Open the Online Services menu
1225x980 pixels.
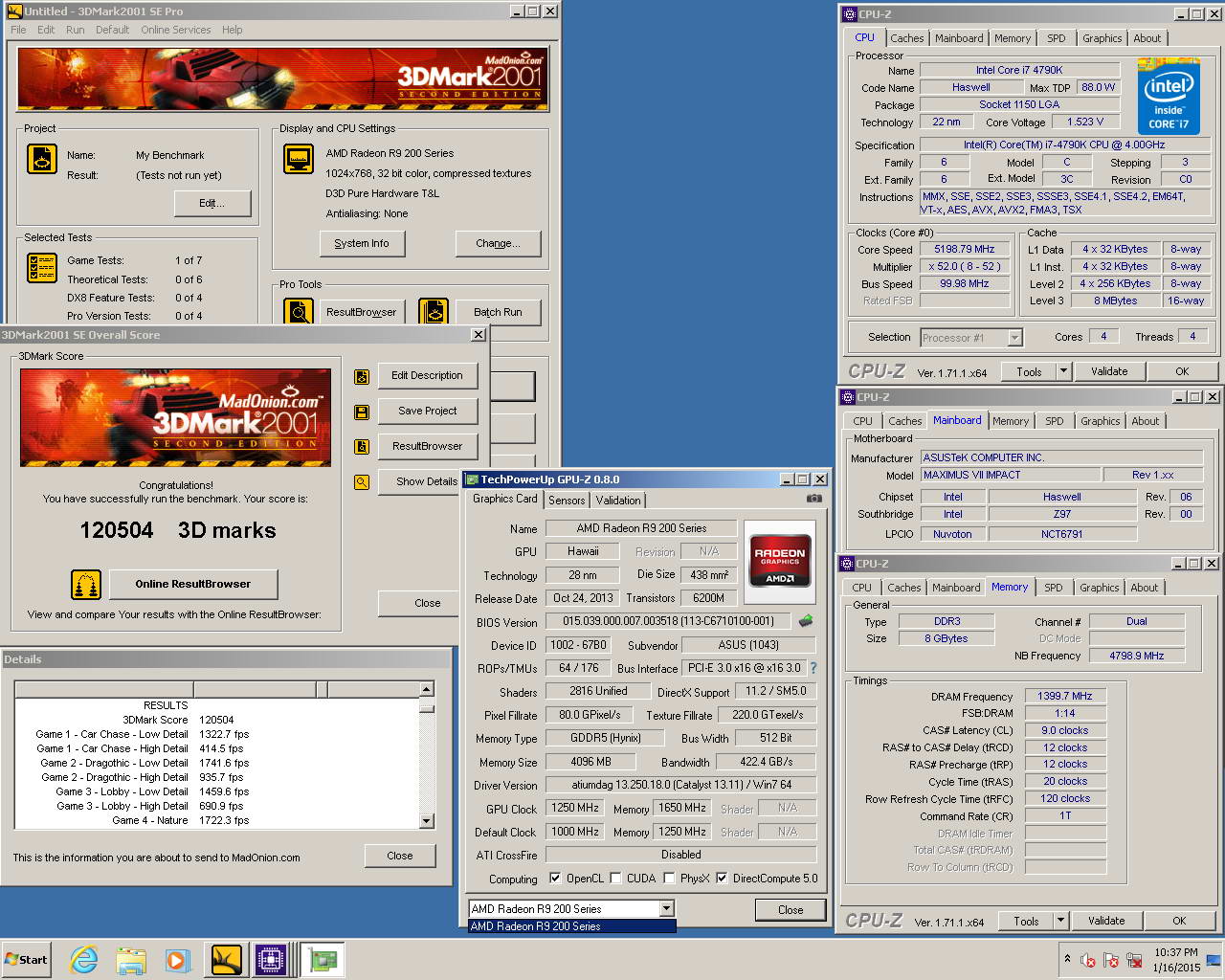pyautogui.click(x=176, y=30)
